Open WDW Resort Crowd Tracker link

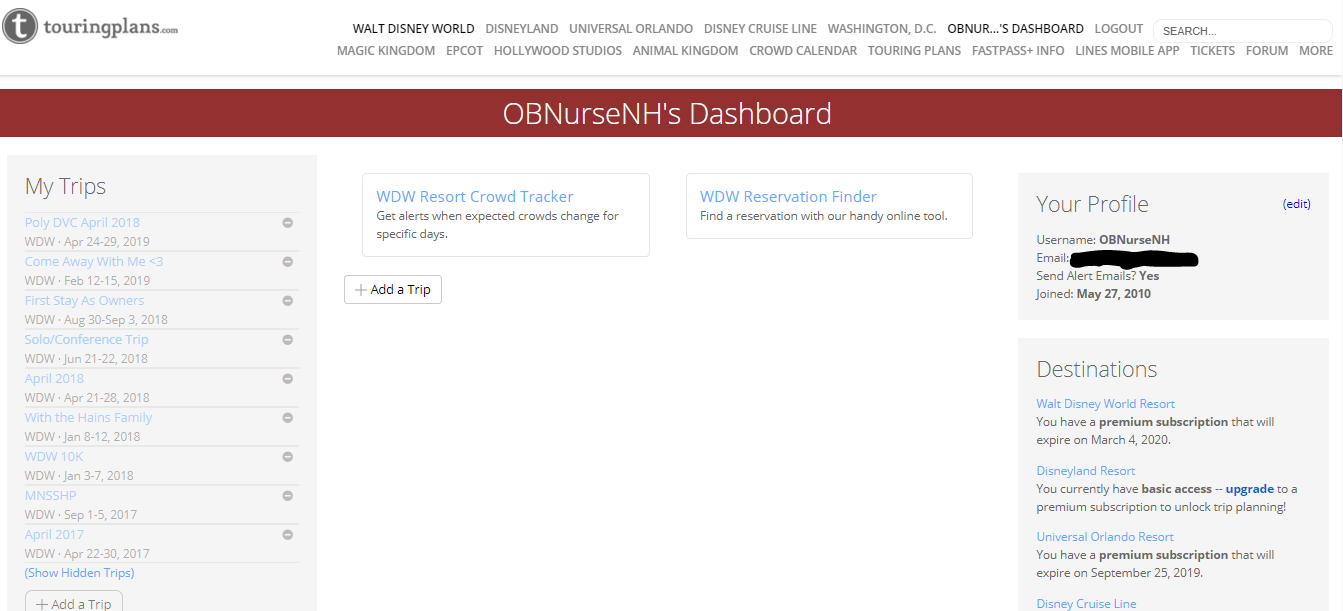[474, 197]
